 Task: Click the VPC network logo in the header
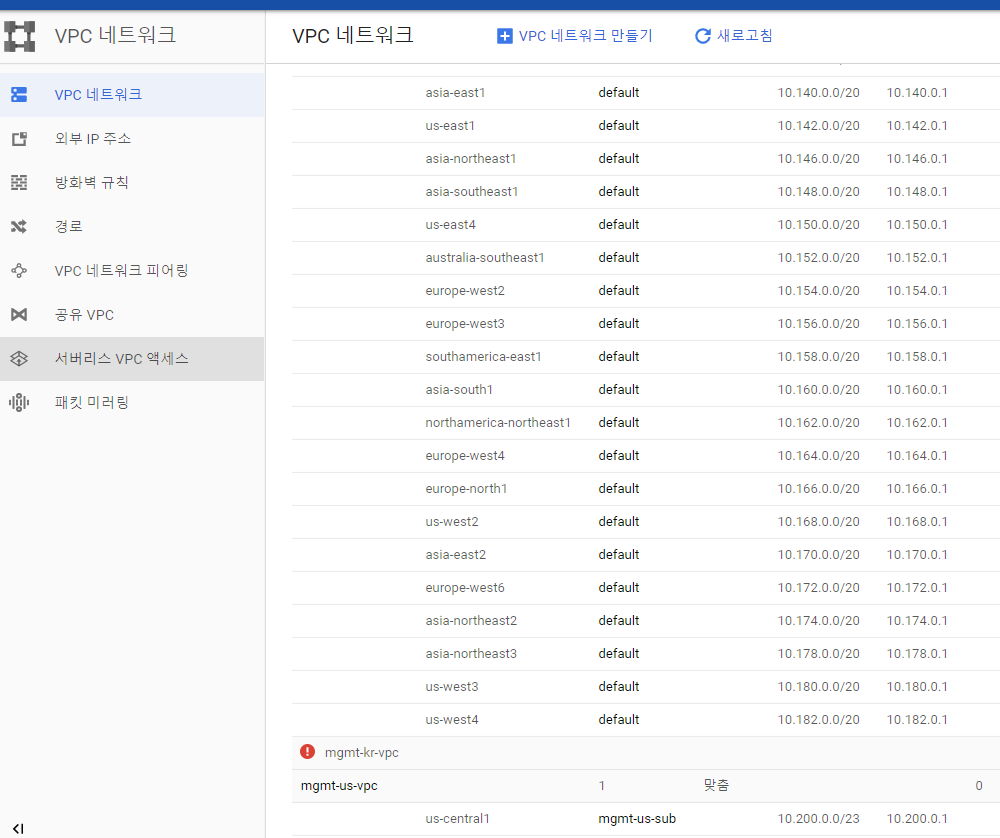(19, 36)
